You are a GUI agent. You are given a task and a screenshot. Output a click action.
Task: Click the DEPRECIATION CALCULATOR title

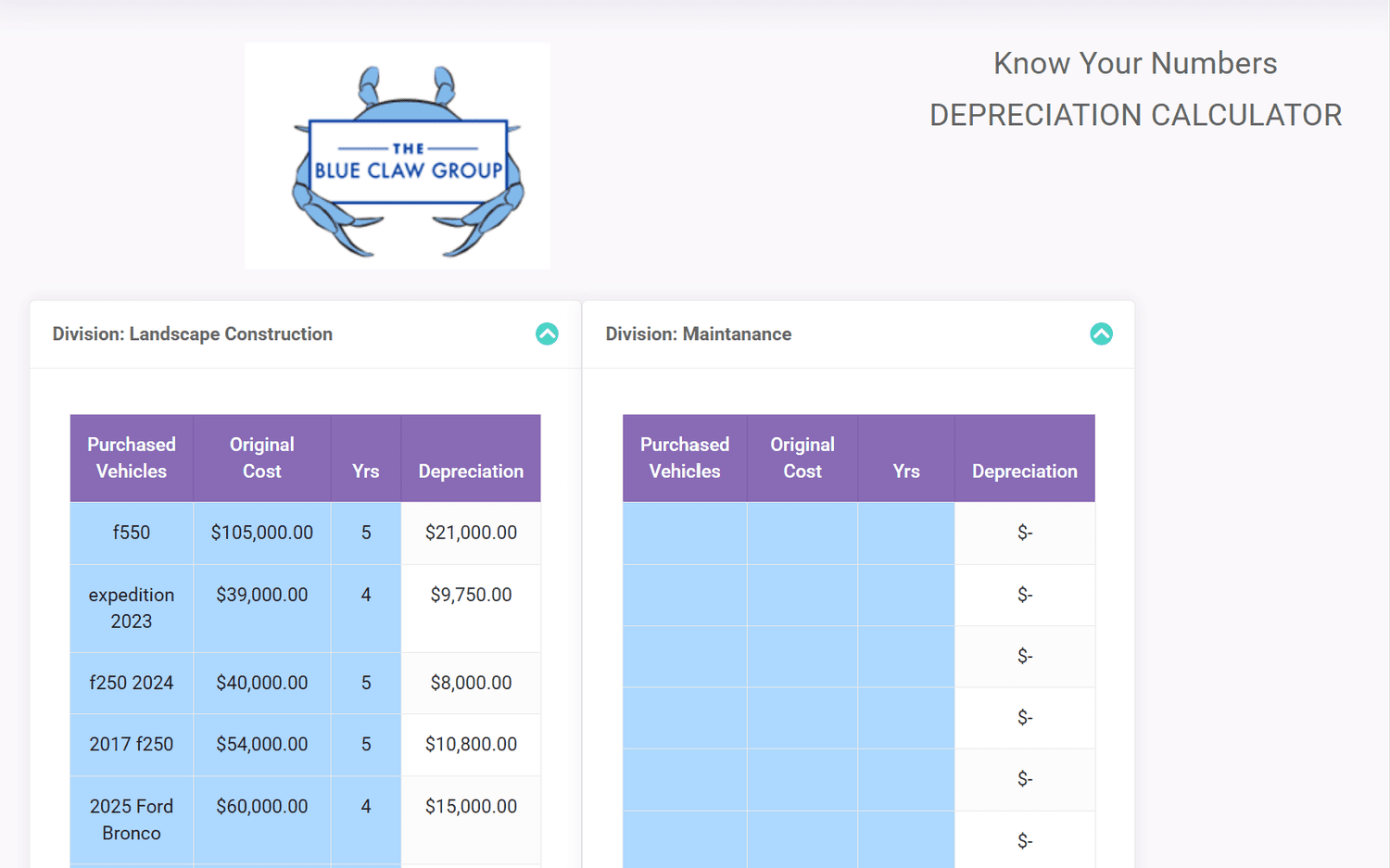[1136, 115]
